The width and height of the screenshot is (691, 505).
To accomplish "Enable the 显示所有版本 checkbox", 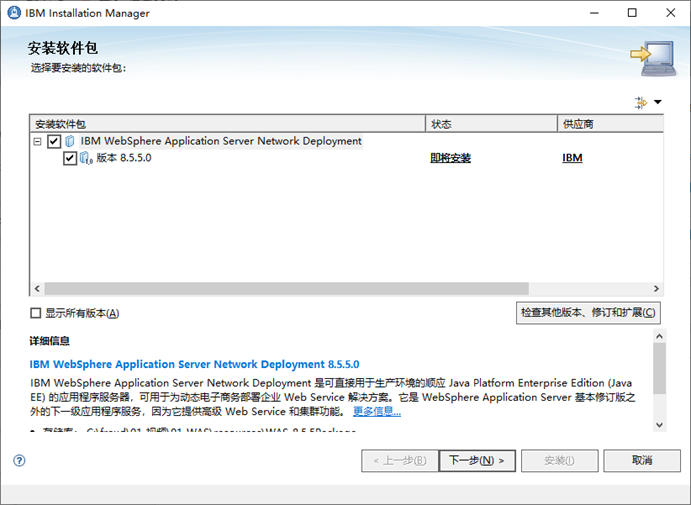I will [x=35, y=313].
